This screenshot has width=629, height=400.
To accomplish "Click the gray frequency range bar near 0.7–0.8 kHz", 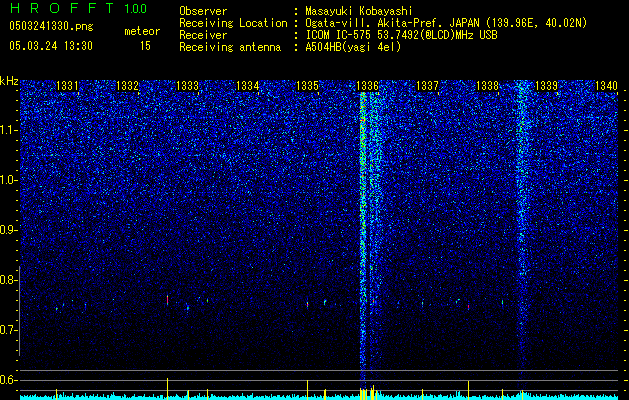I will point(19,311).
